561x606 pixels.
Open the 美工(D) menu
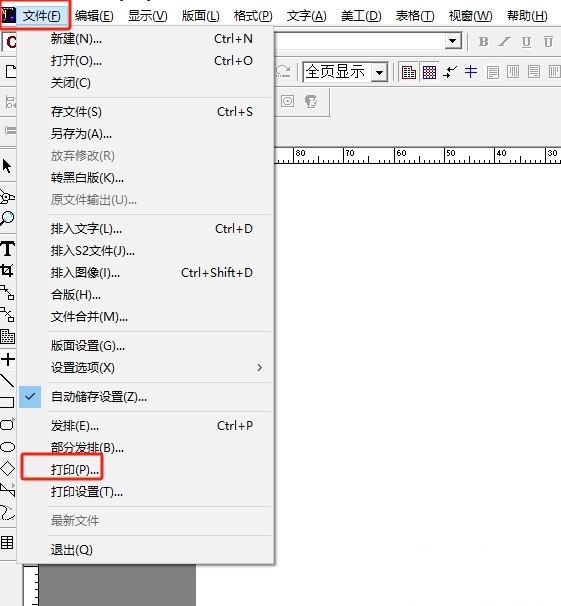[x=361, y=16]
